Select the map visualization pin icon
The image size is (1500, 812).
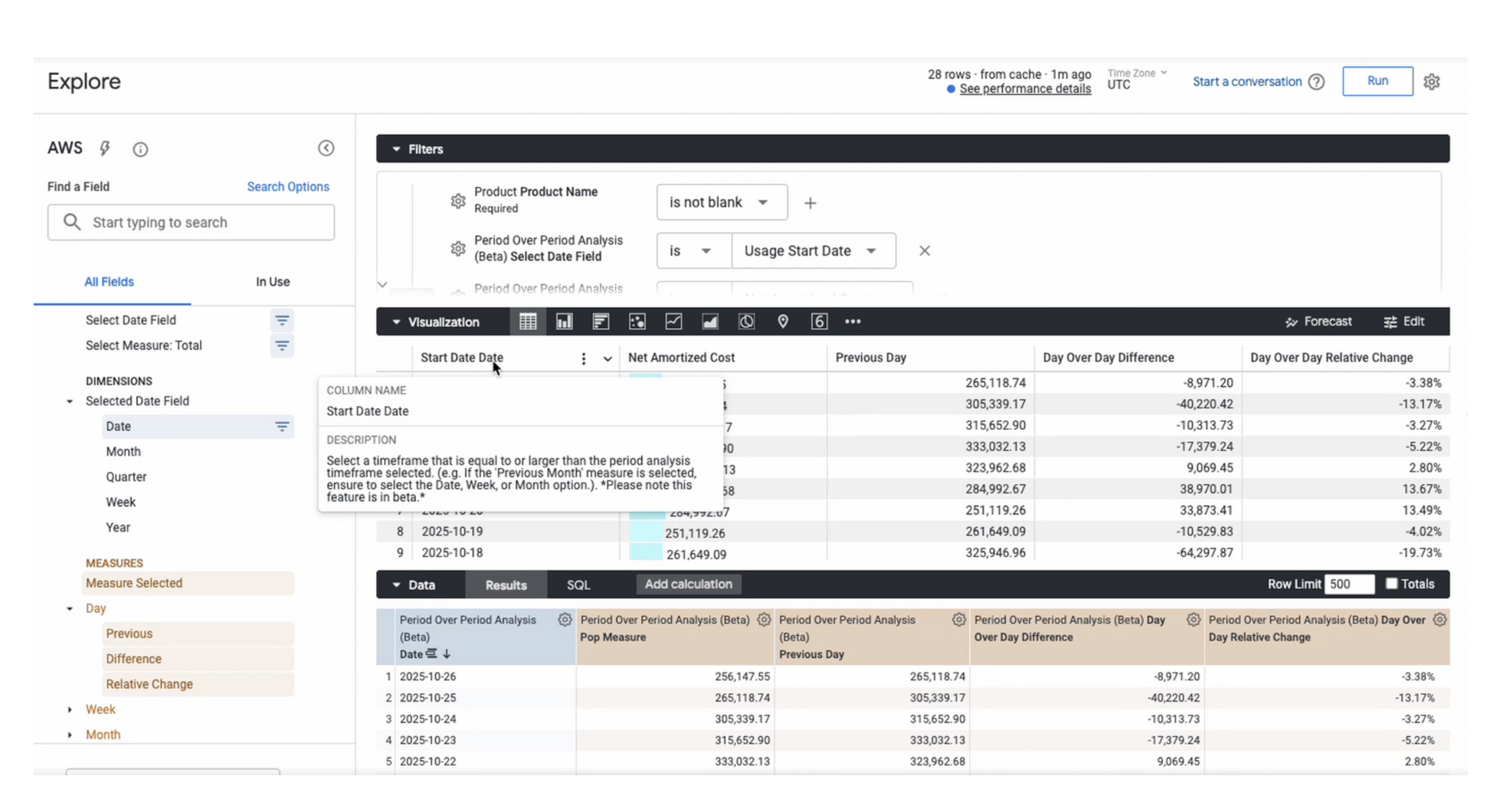pos(782,322)
